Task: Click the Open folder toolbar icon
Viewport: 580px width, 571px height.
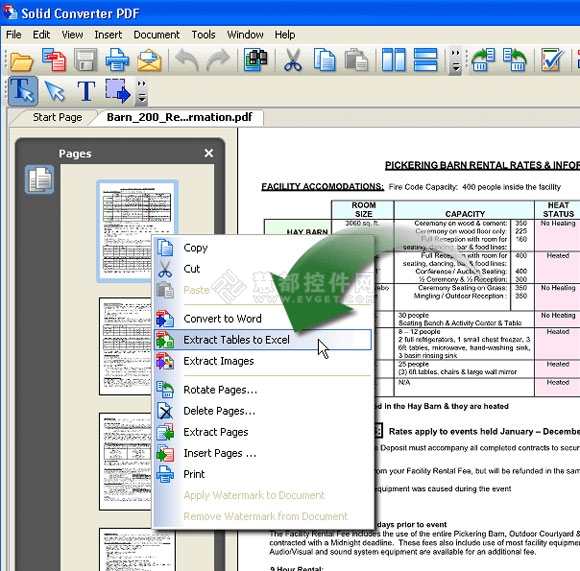Action: 21,60
